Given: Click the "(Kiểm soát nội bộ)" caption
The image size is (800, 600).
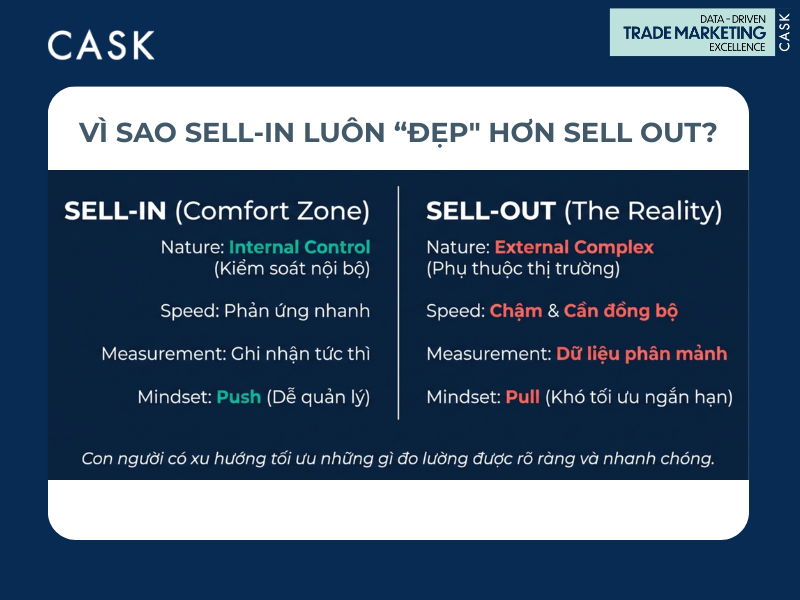Looking at the screenshot, I should (x=292, y=268).
